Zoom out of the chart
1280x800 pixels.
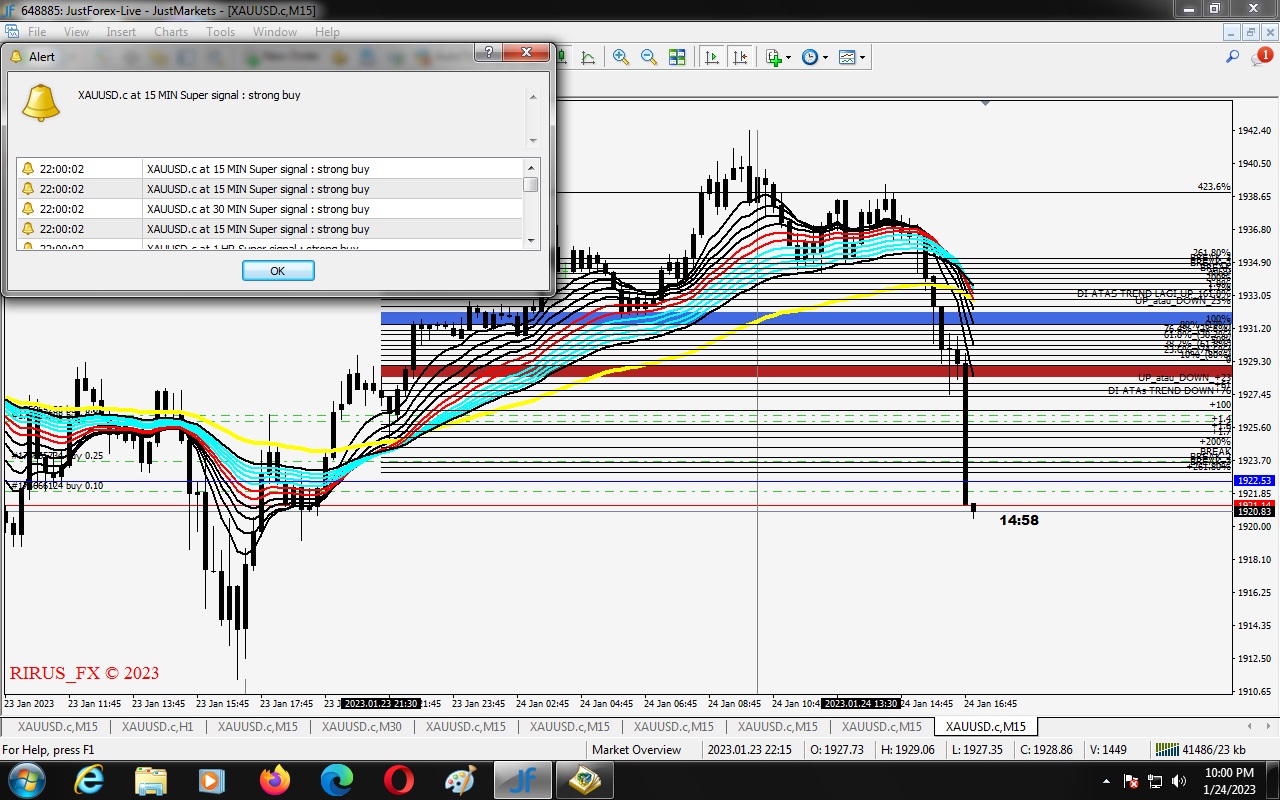(649, 58)
